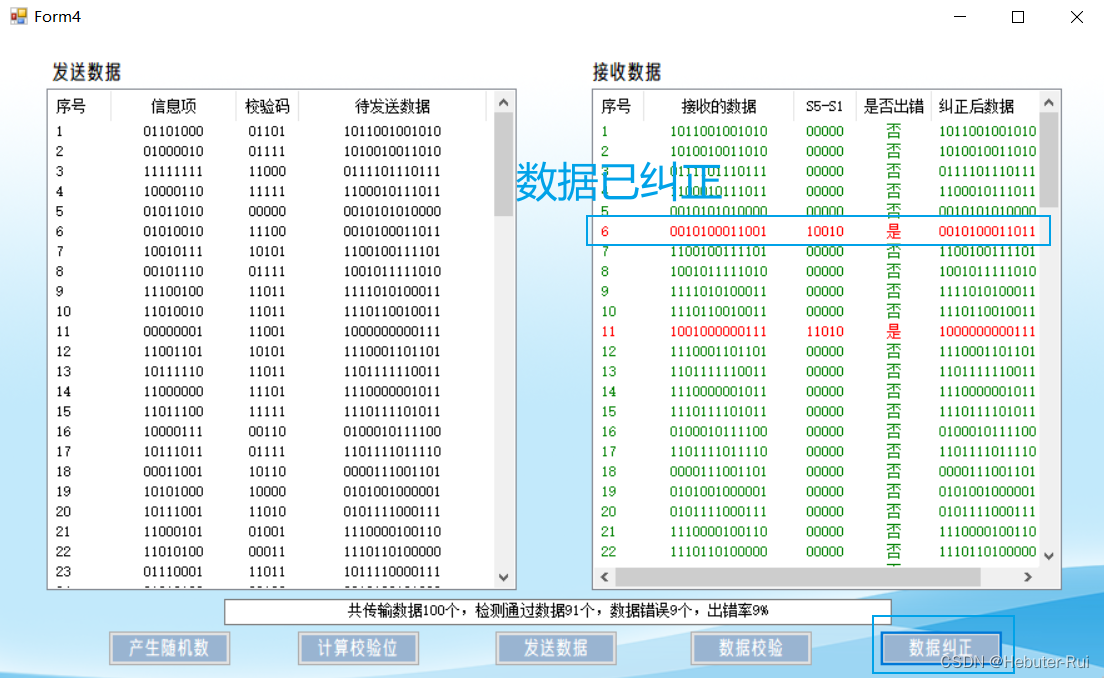Click scroll down arrow in 接收数据 list
Image resolution: width=1104 pixels, height=678 pixels.
click(x=1048, y=556)
